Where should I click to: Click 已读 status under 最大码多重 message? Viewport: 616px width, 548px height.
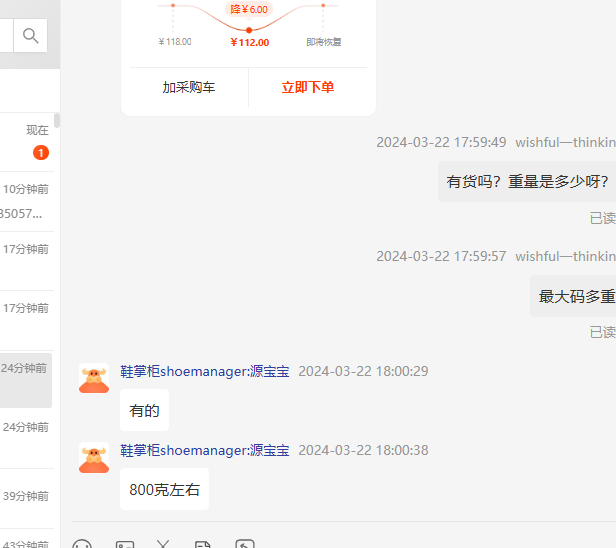pos(603,332)
